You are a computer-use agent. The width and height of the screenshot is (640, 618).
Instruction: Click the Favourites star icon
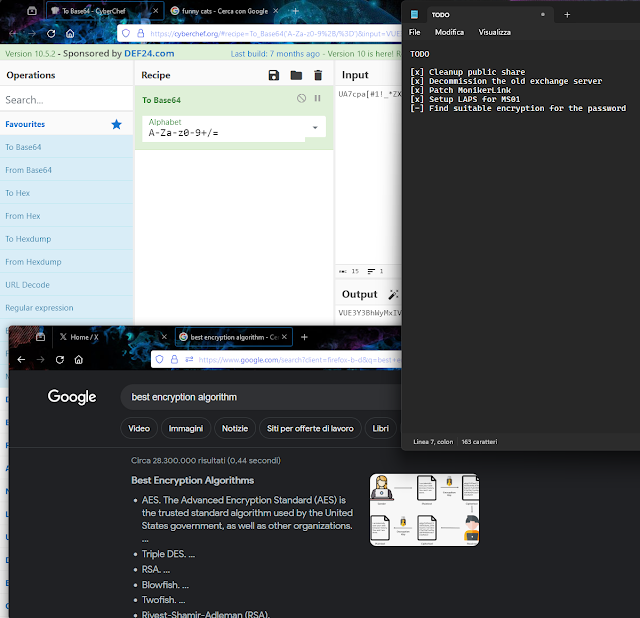click(117, 124)
